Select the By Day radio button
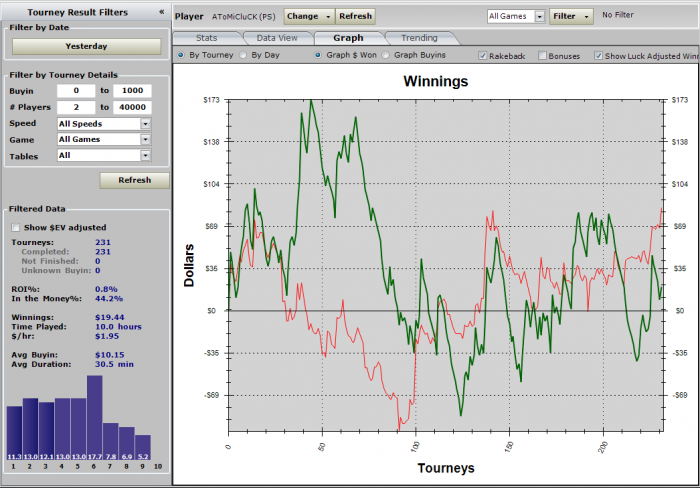 [x=243, y=55]
